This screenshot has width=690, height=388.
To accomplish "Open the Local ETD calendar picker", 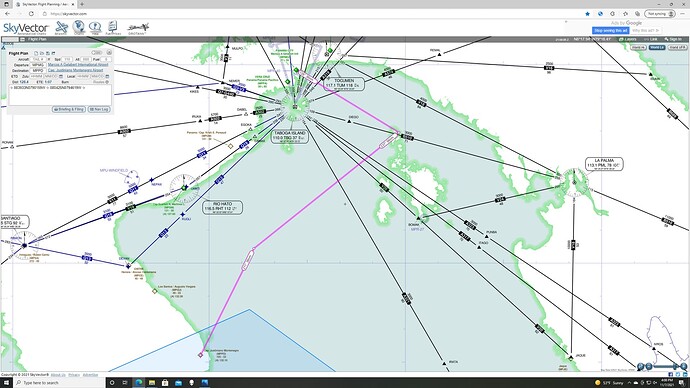I will coord(107,77).
